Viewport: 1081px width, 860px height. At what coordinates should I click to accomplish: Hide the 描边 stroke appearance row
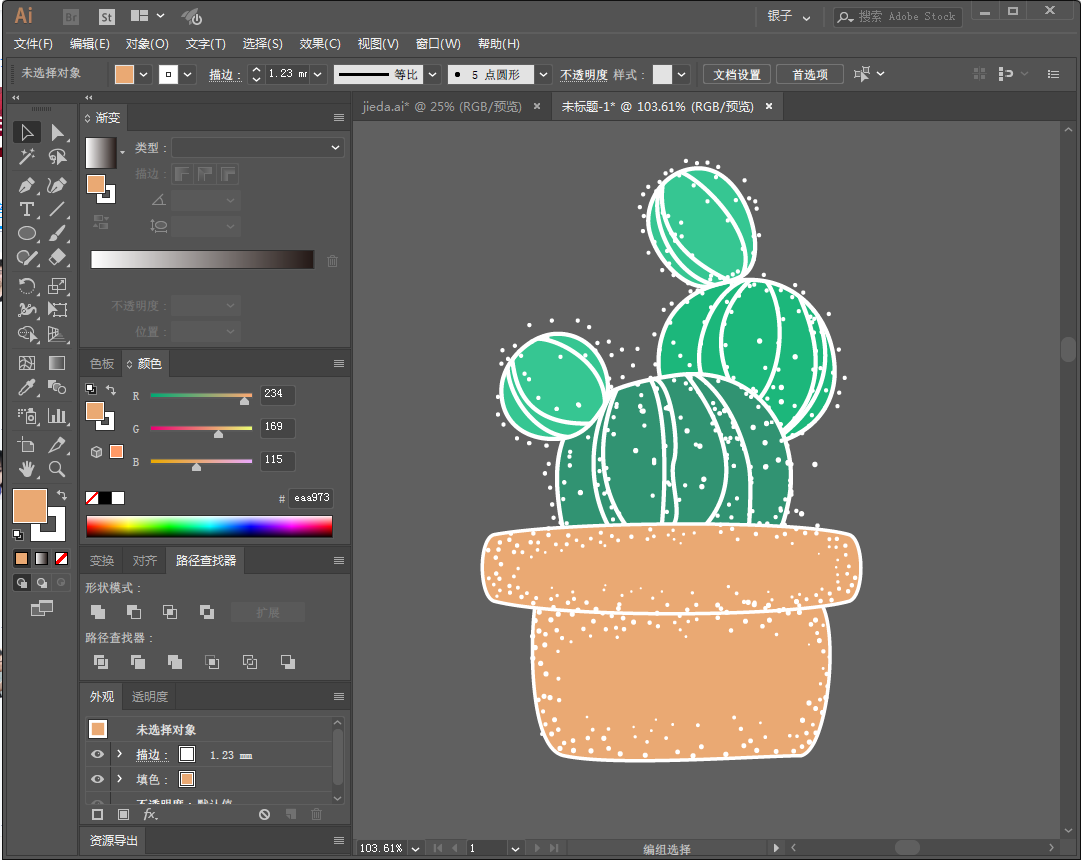tap(98, 755)
